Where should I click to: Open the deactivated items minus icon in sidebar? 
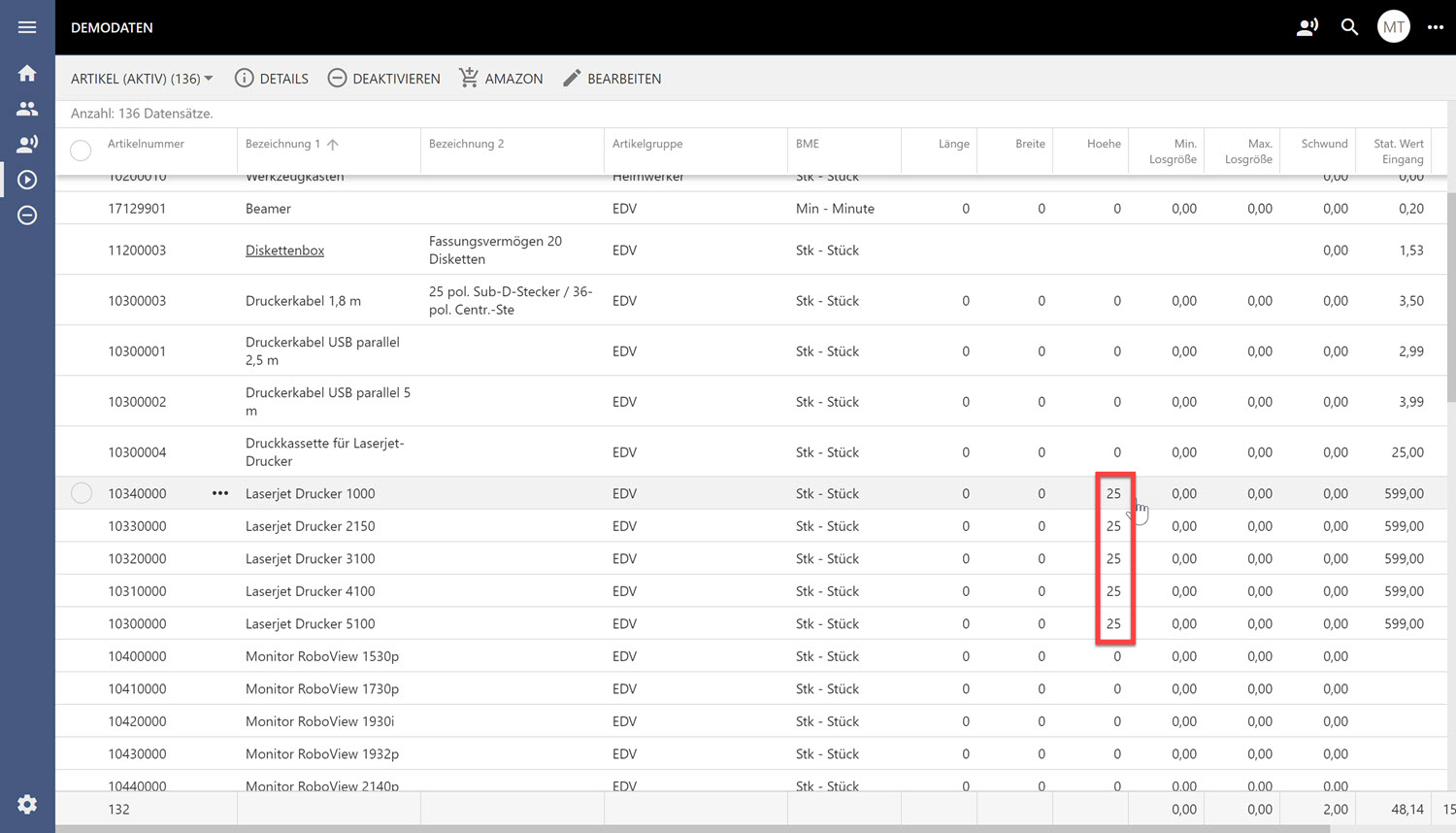pos(27,216)
